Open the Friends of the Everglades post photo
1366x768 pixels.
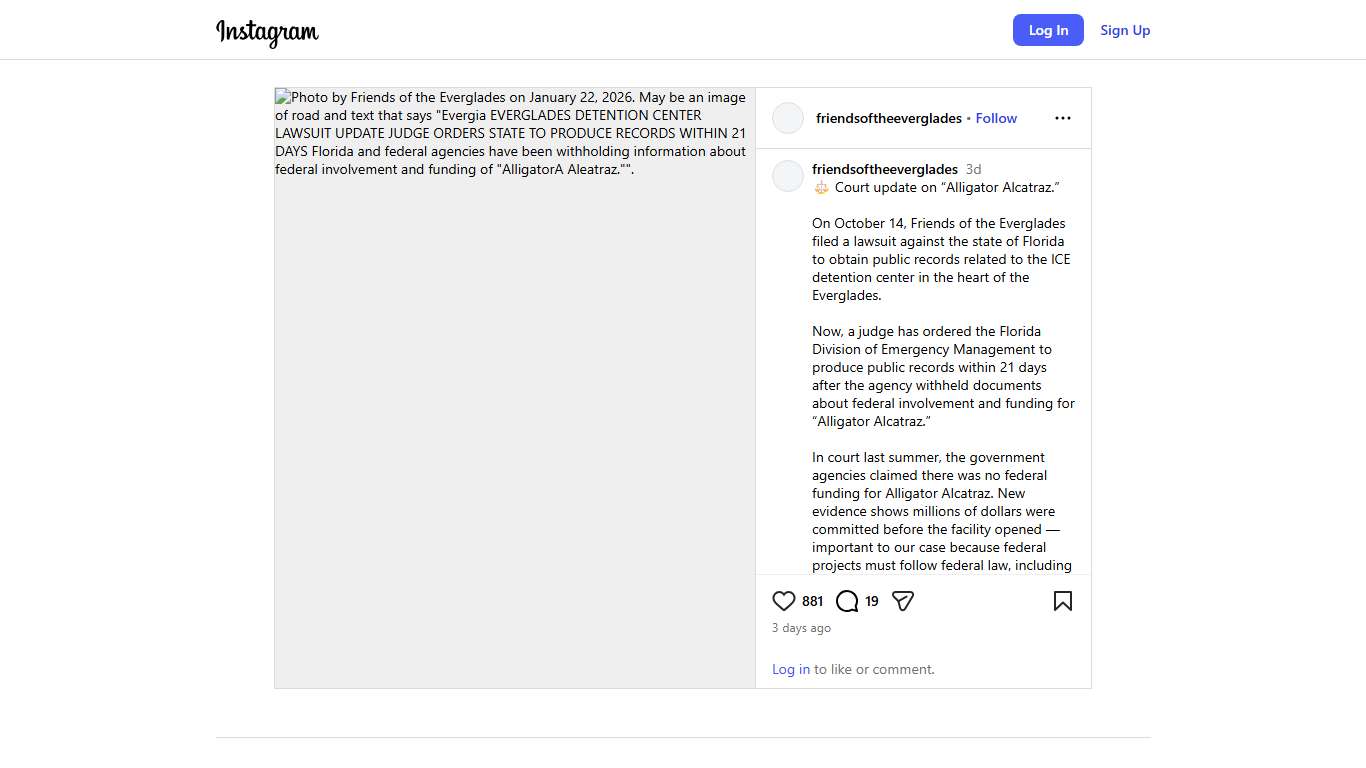(x=514, y=400)
